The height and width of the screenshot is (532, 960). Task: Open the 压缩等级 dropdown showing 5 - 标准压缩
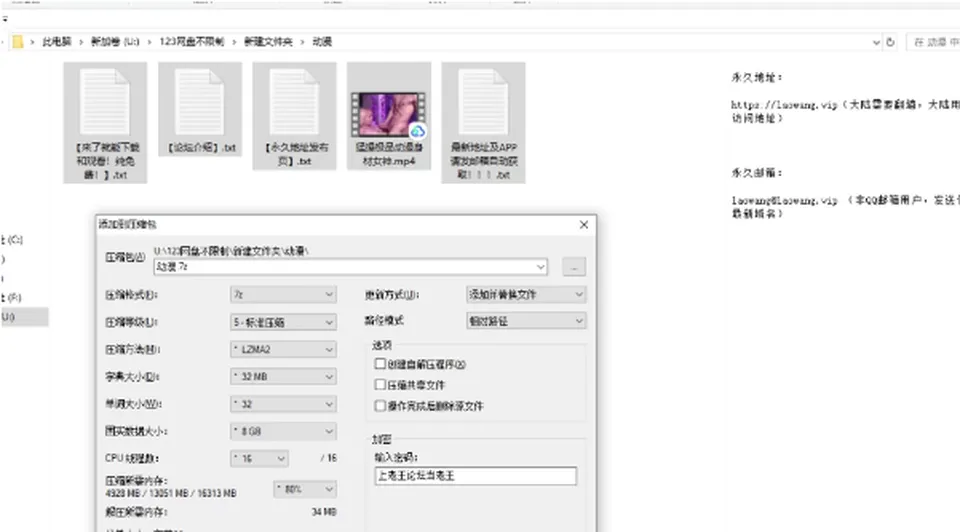pyautogui.click(x=283, y=322)
